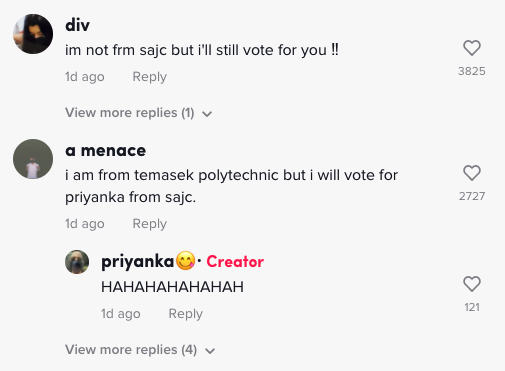The width and height of the screenshot is (505, 371).
Task: Click the chevron beside View more replies (1)
Action: click(x=207, y=114)
